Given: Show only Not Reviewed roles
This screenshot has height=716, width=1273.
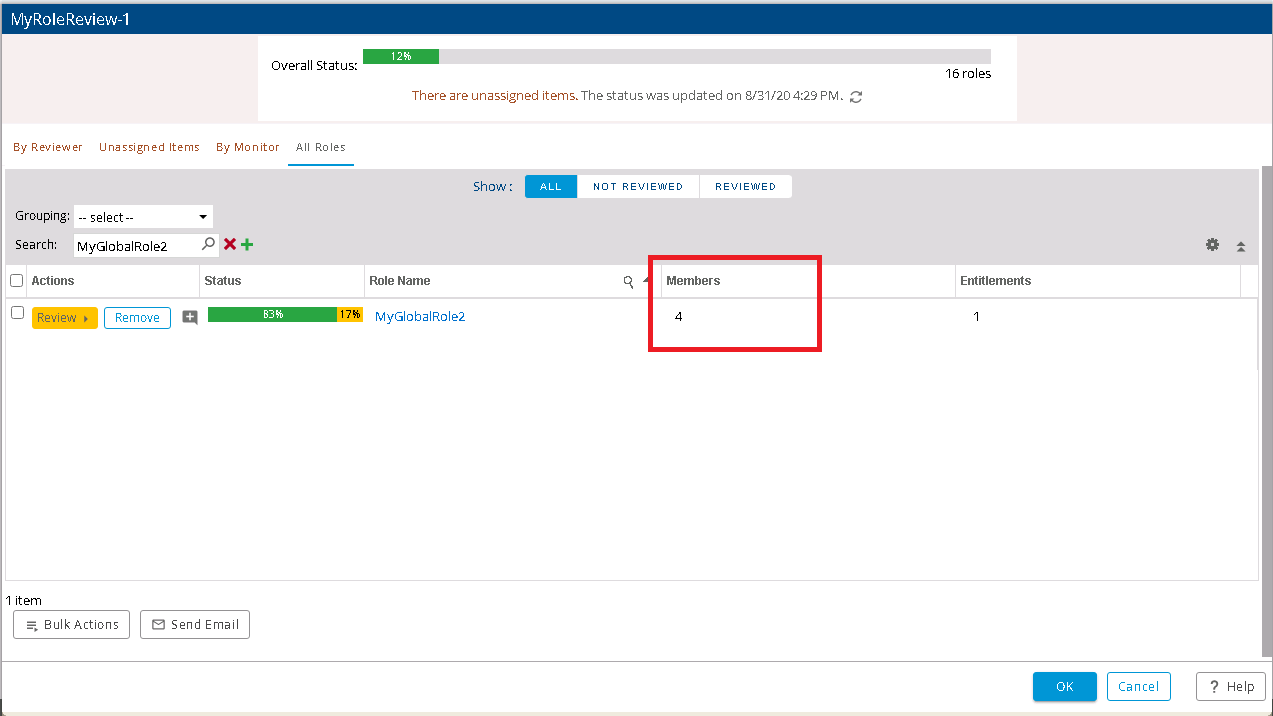Looking at the screenshot, I should (637, 187).
